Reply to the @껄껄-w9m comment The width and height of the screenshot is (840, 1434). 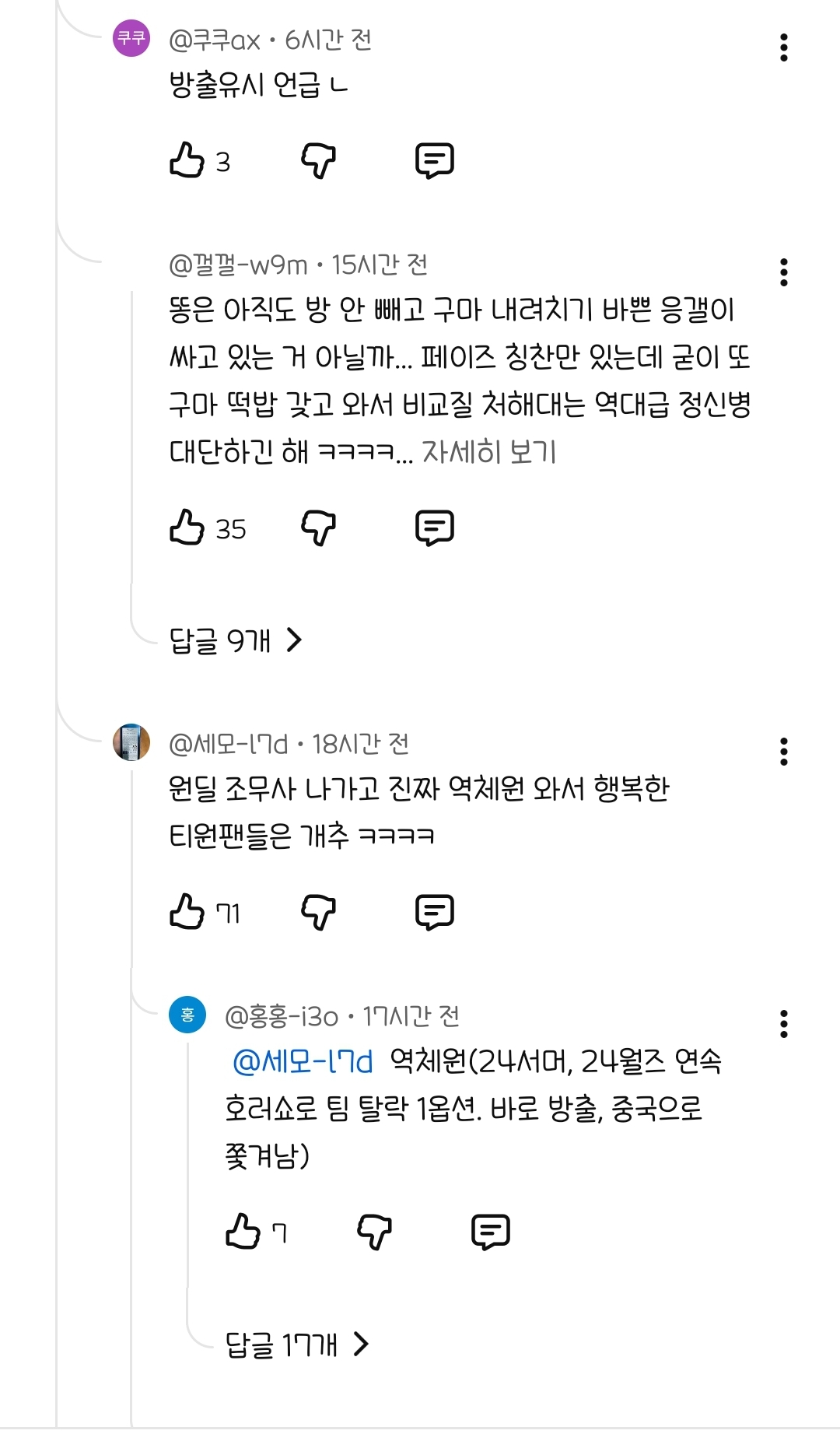click(x=434, y=528)
